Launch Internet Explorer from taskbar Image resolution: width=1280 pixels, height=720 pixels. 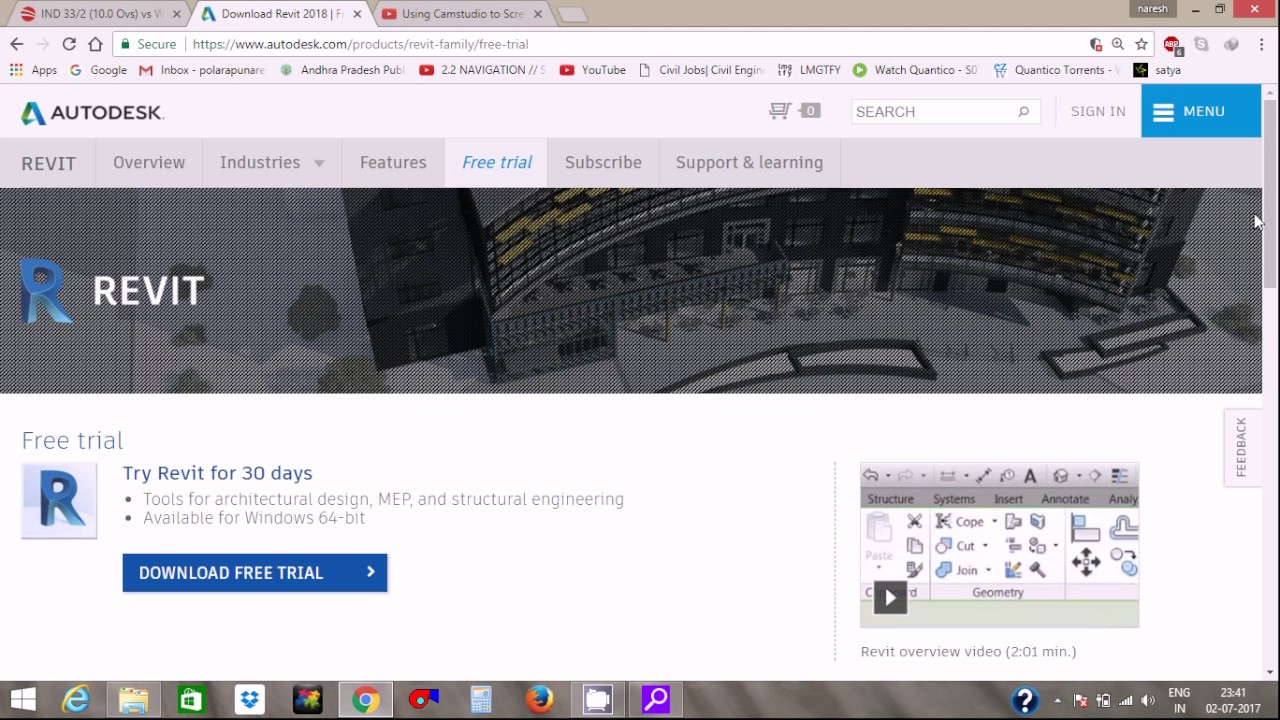(x=76, y=699)
